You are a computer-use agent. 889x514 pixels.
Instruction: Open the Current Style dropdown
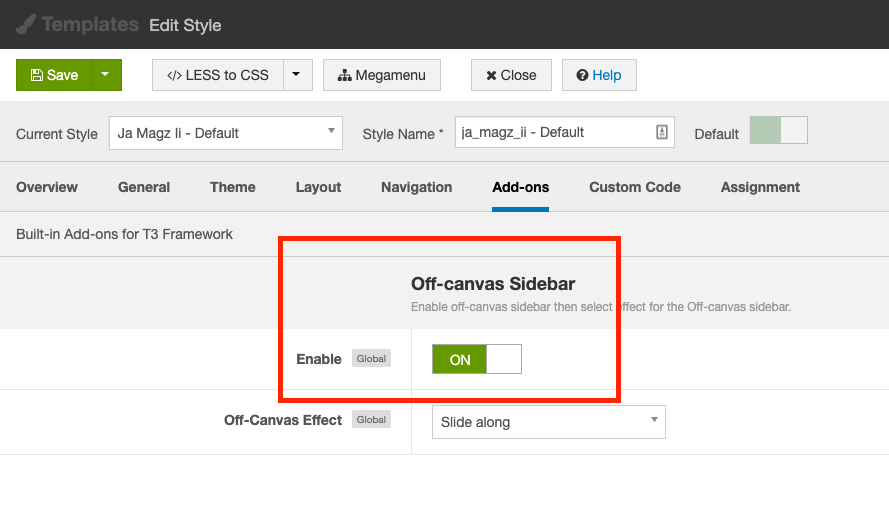click(225, 133)
